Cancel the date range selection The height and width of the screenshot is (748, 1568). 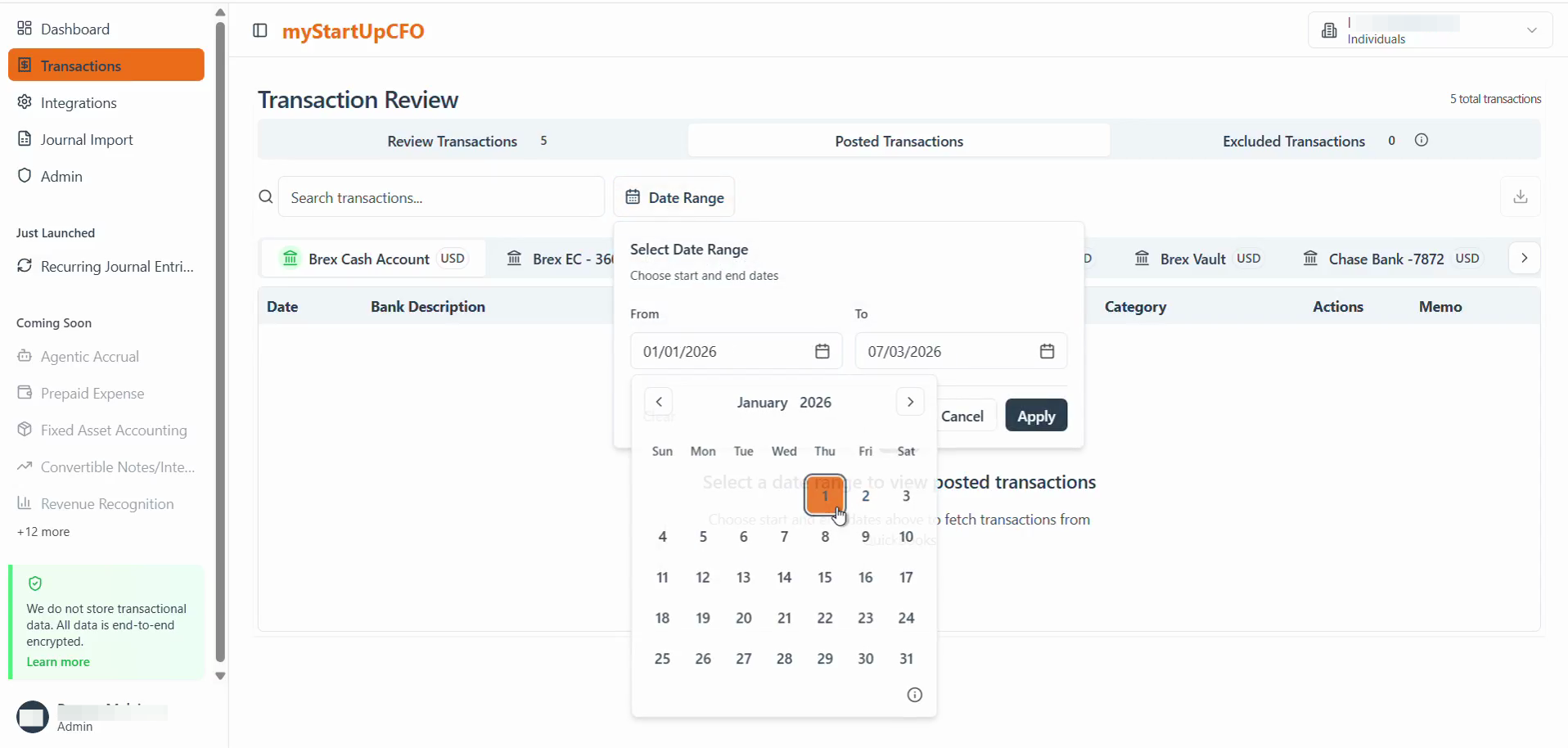(962, 416)
